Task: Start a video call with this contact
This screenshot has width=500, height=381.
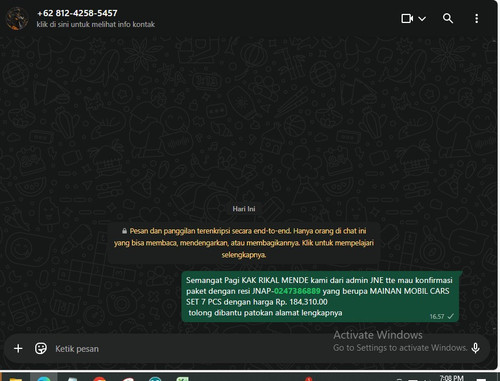Action: point(407,18)
